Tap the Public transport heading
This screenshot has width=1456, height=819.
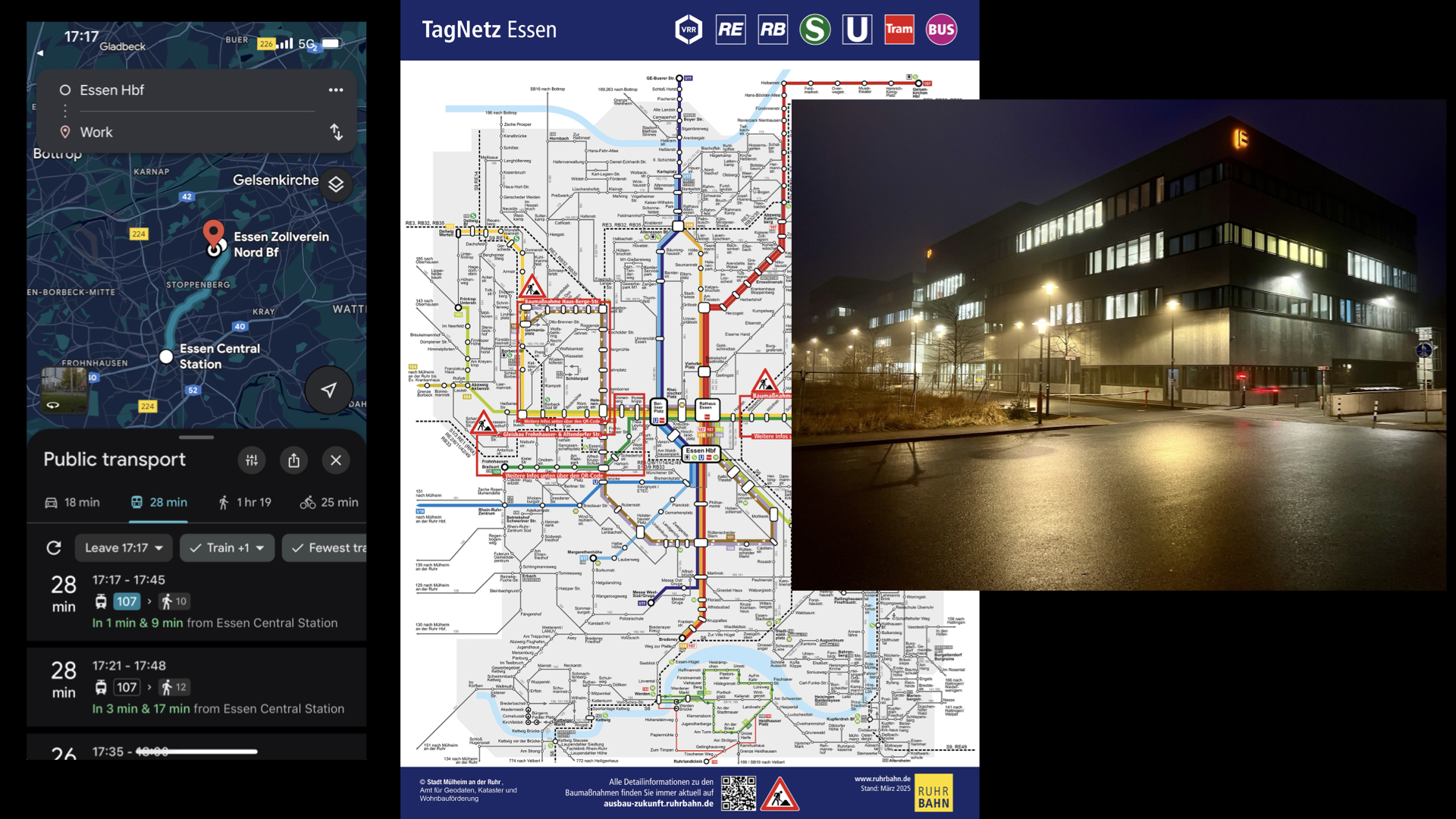click(115, 460)
